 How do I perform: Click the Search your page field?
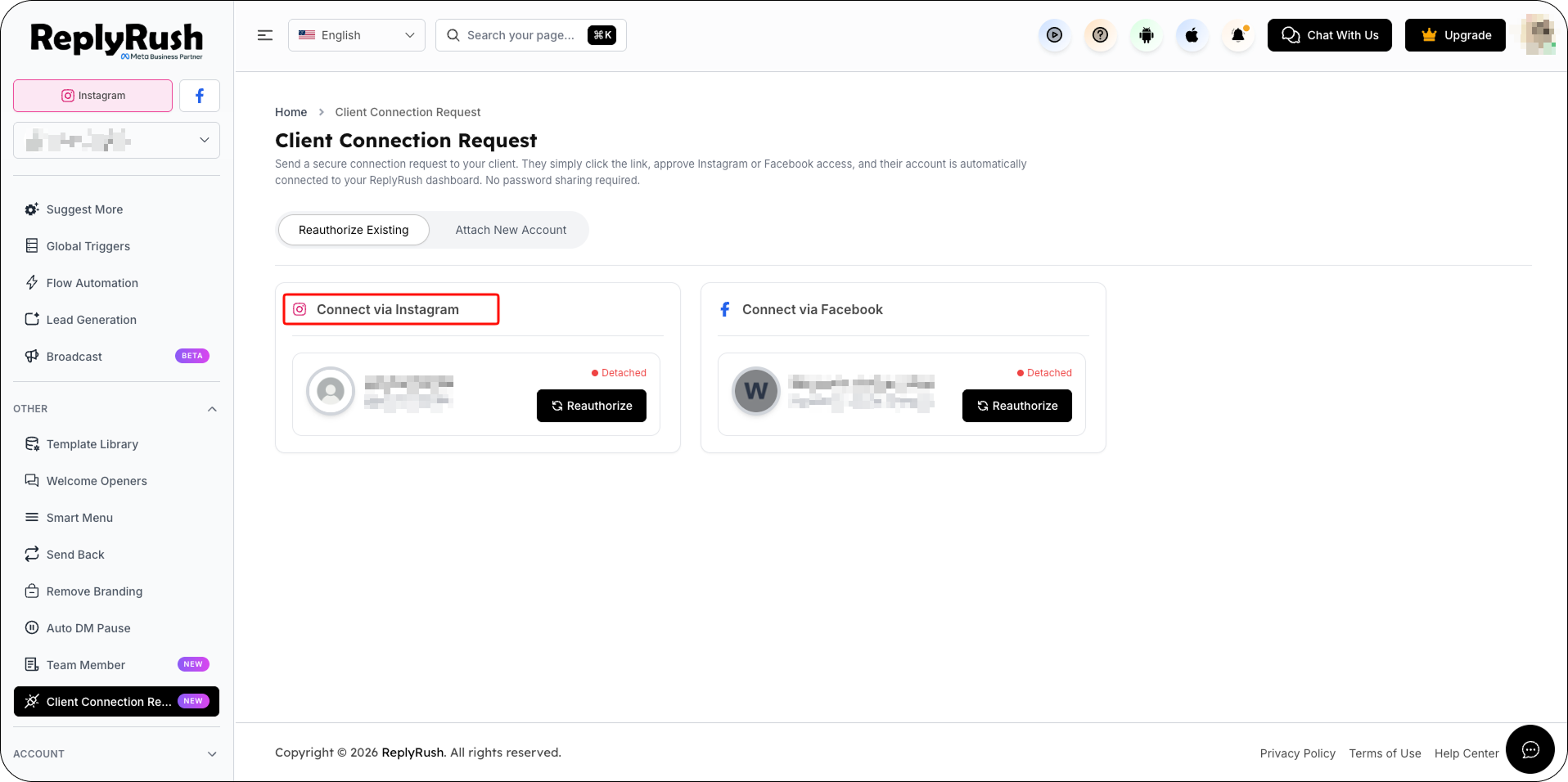point(531,35)
